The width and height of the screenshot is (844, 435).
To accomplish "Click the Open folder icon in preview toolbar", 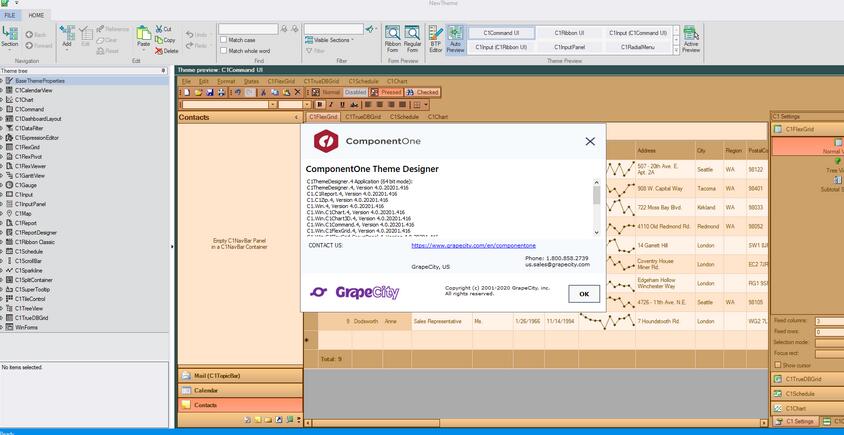I will 199,93.
